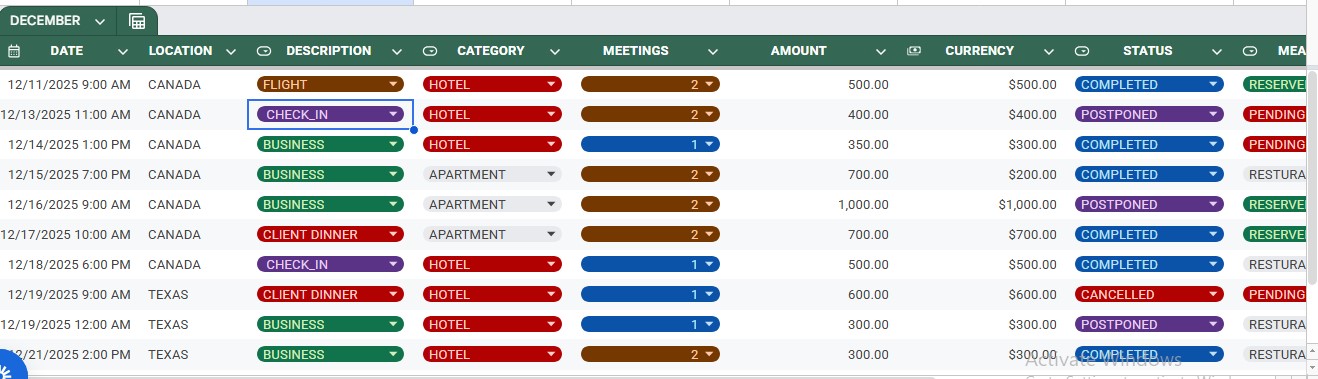Open the FLIGHT description chip dropdown
Image resolution: width=1318 pixels, height=379 pixels.
click(x=394, y=85)
